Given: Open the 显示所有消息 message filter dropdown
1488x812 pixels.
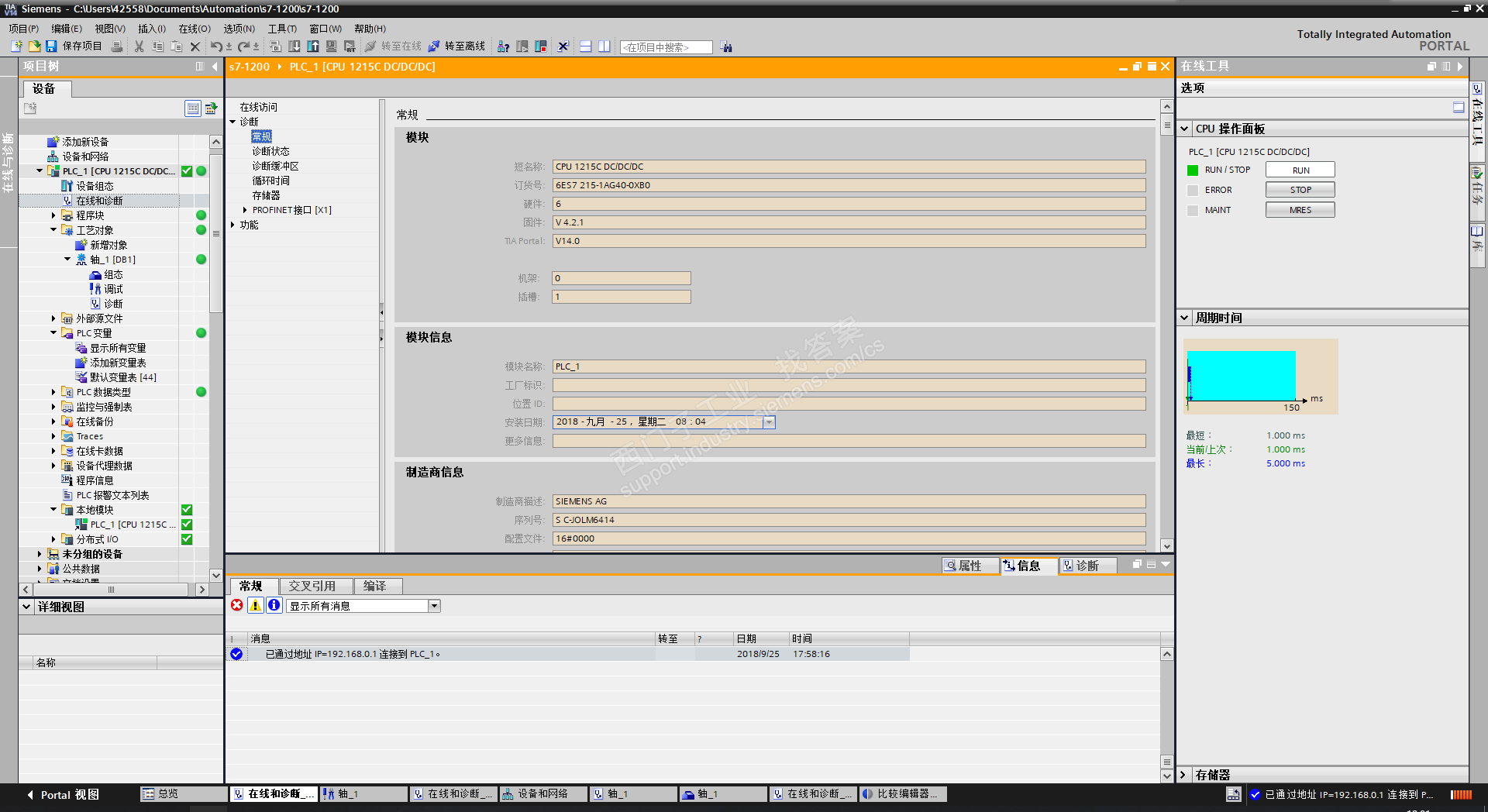Looking at the screenshot, I should pyautogui.click(x=434, y=606).
